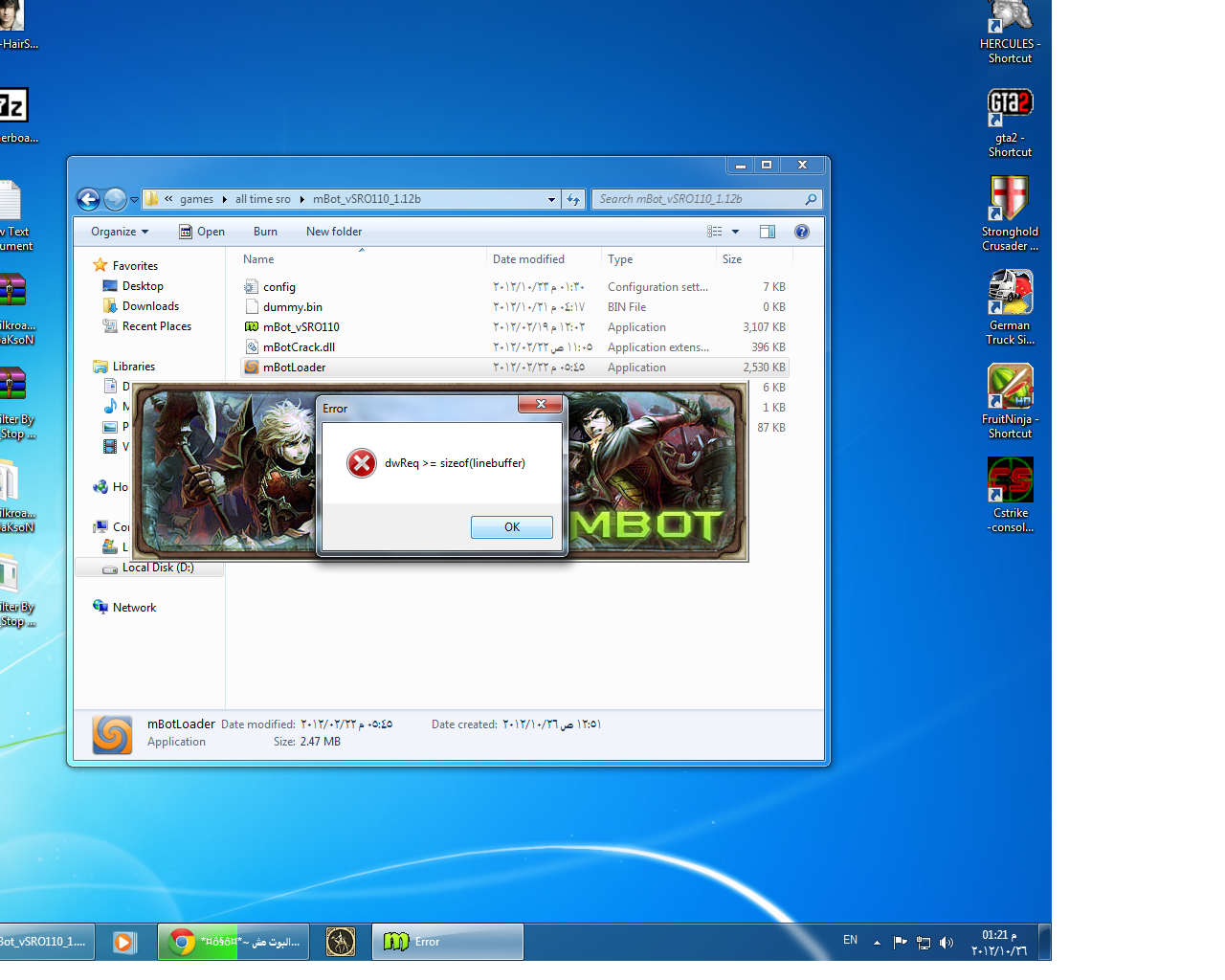Select mBotLoader application row
This screenshot has width=1225, height=980.
[x=515, y=367]
